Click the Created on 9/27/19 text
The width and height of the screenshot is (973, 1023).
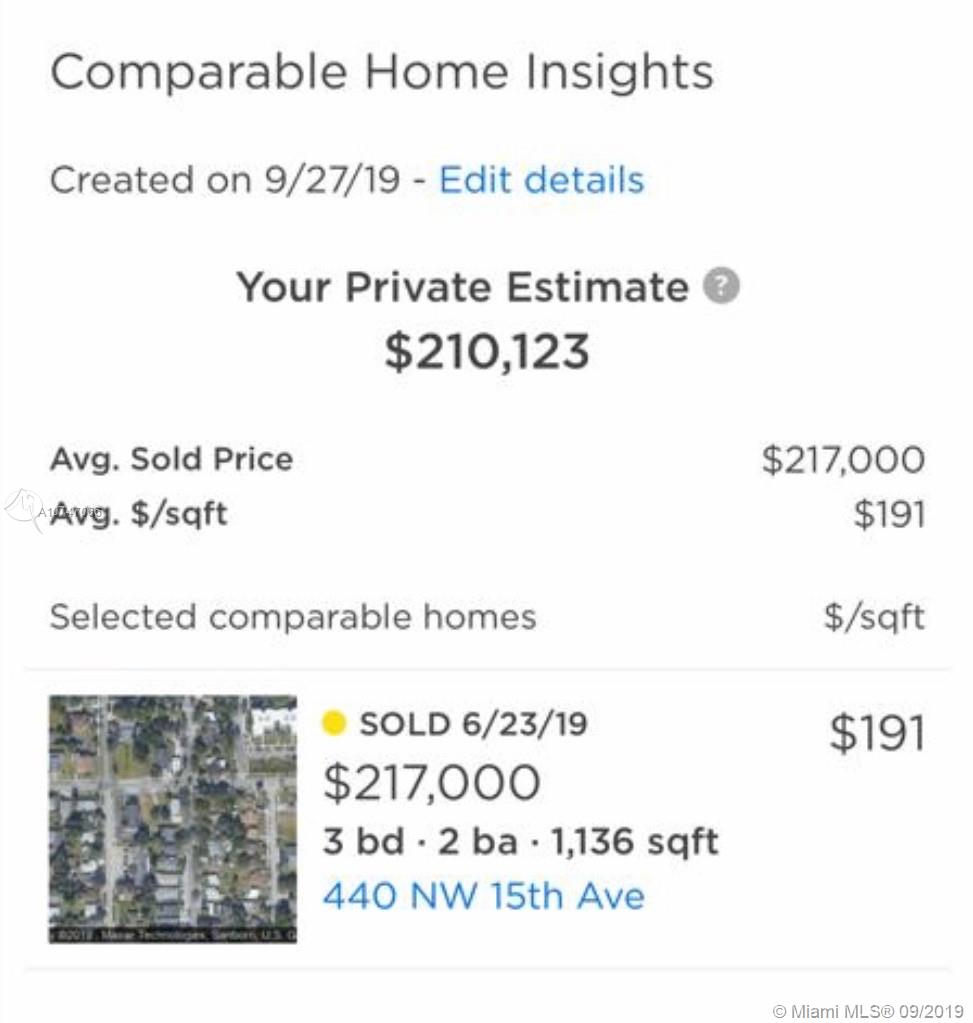tap(225, 180)
